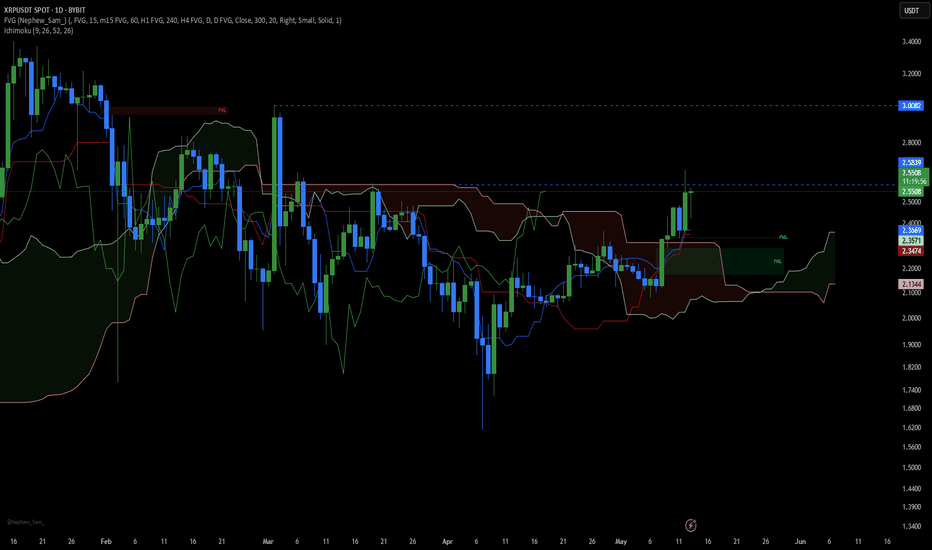The height and width of the screenshot is (550, 932).
Task: Click the XRPUSDT SPOT 1D BYBIT symbol title
Action: pyautogui.click(x=45, y=10)
